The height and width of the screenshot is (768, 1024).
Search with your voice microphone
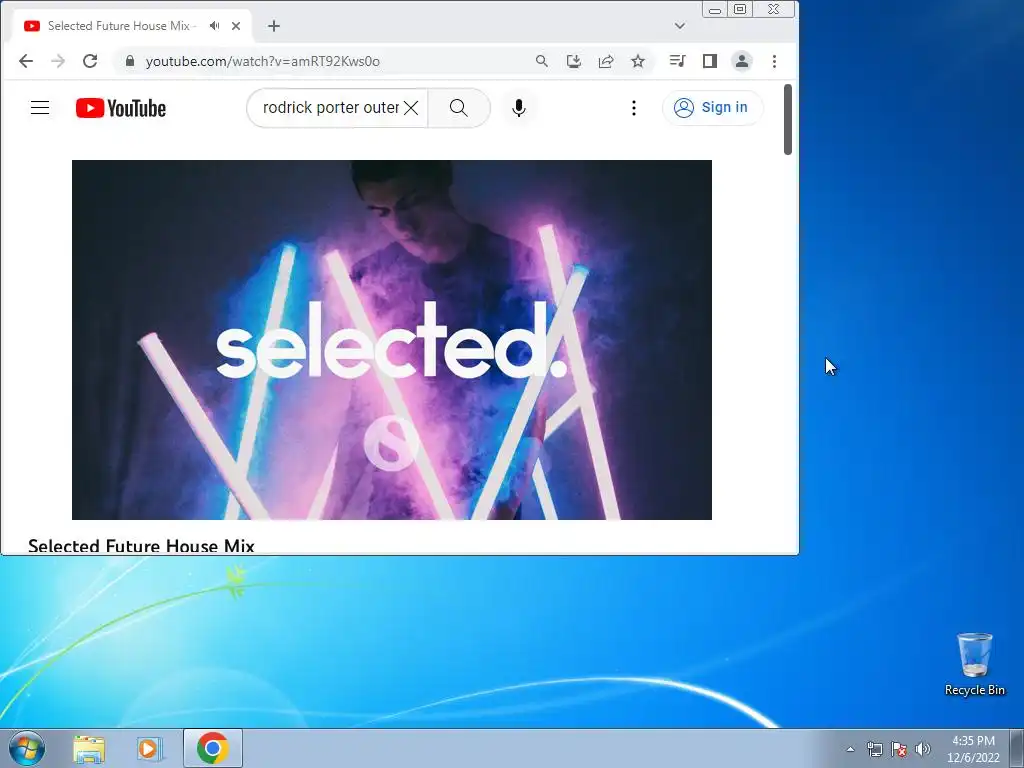click(x=519, y=108)
